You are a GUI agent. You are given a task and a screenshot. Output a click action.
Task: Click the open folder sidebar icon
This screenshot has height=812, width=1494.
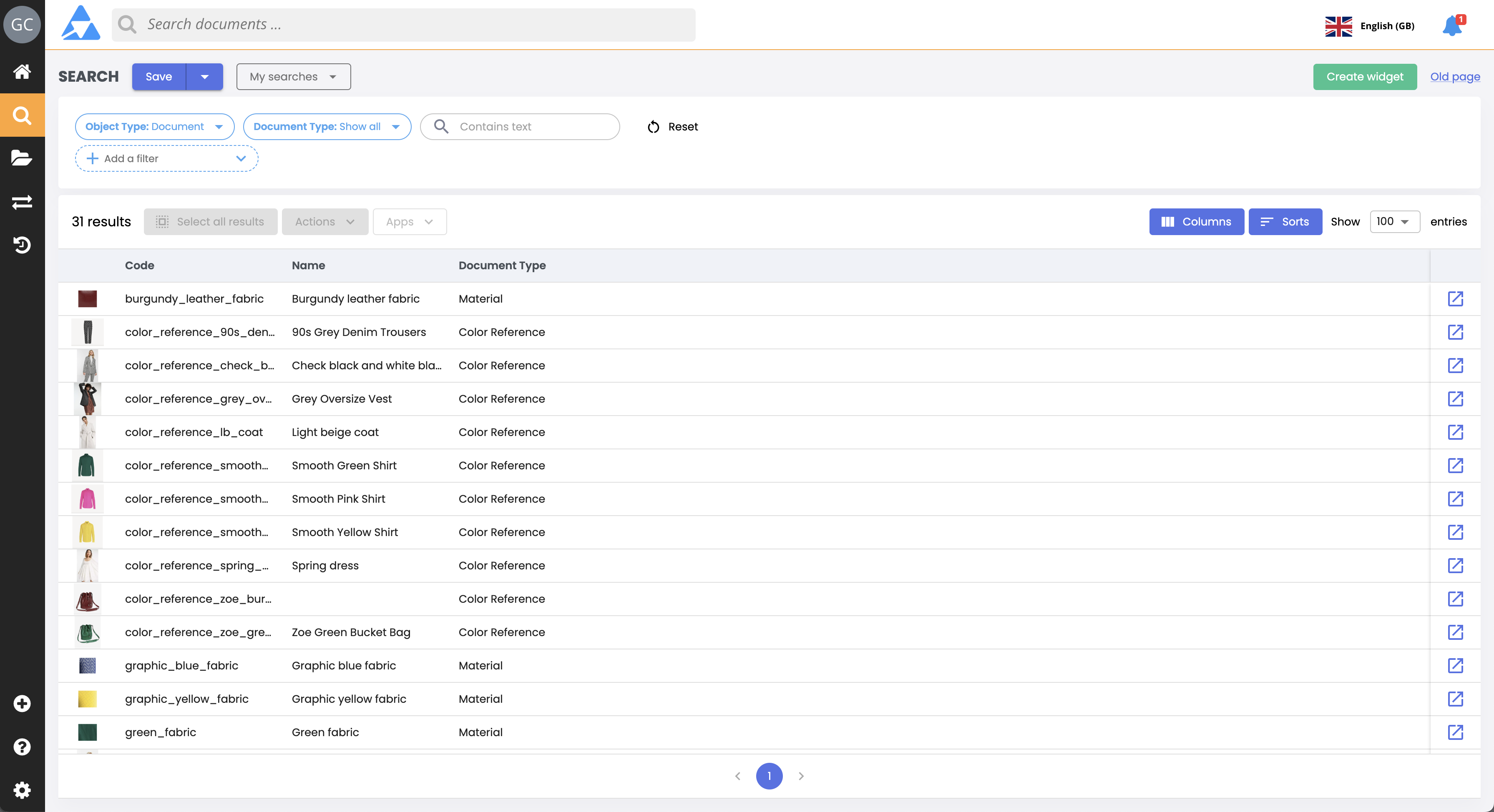(22, 158)
